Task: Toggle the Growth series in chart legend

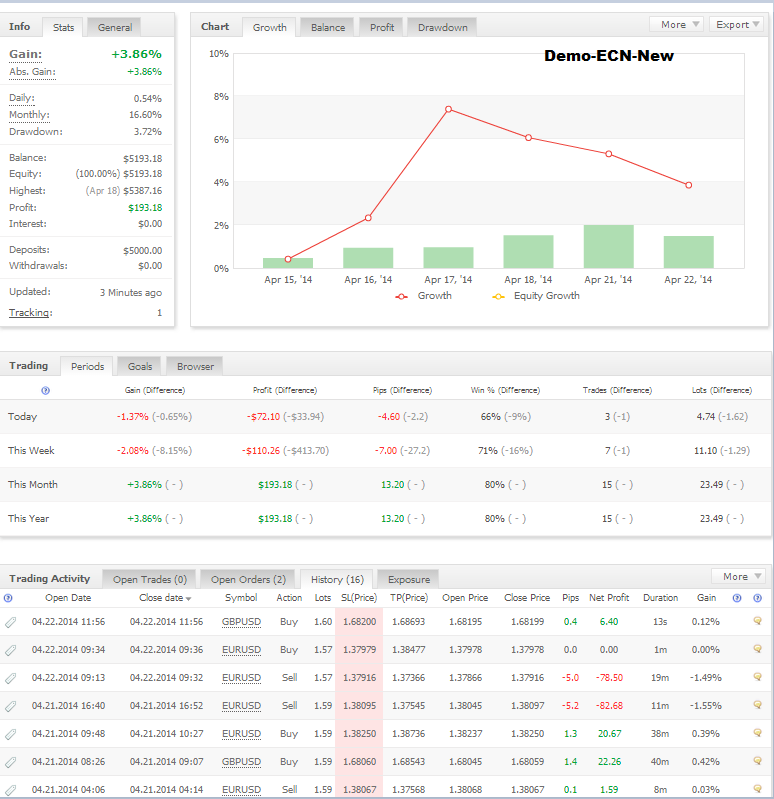Action: (423, 296)
